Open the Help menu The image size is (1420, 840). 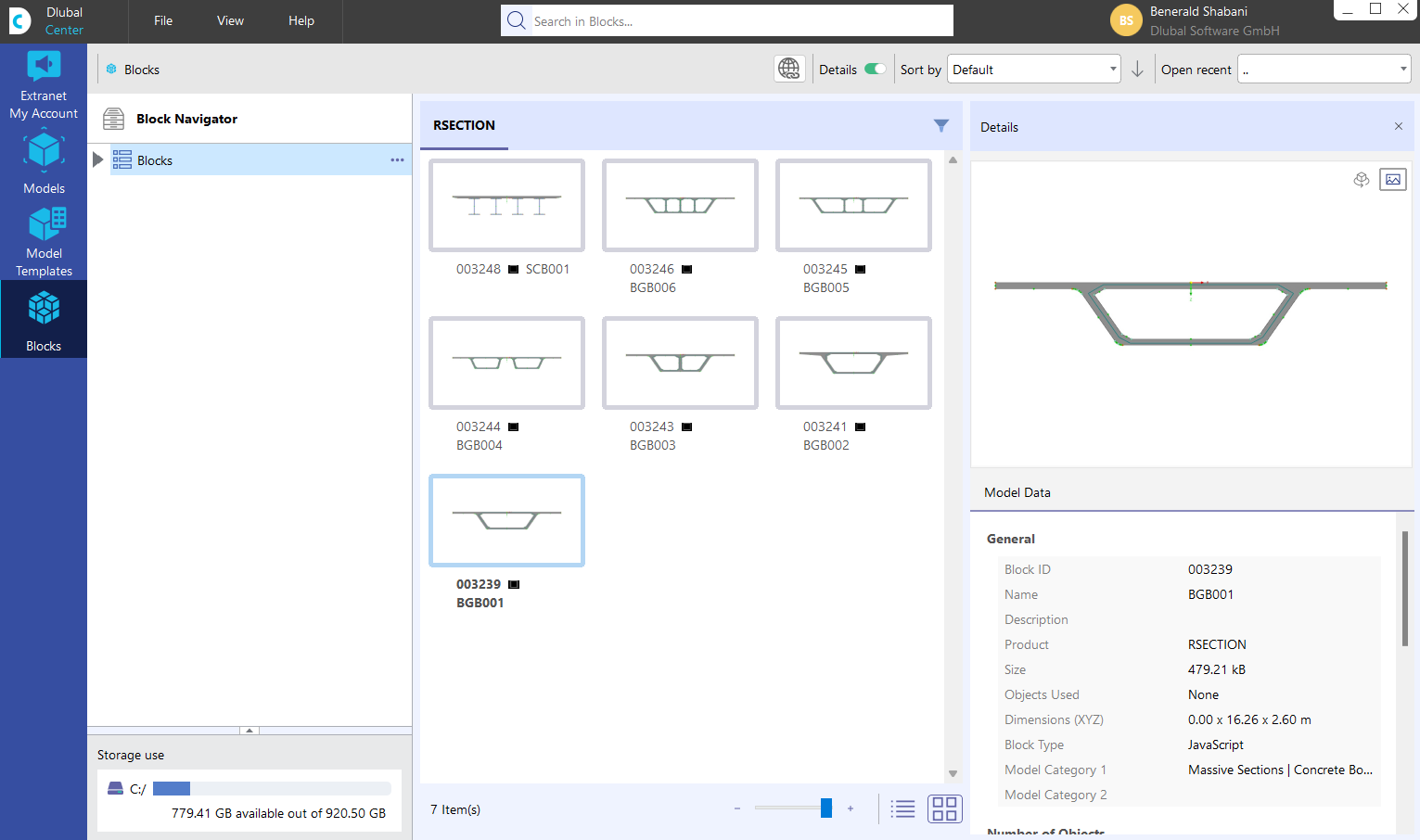pyautogui.click(x=301, y=20)
